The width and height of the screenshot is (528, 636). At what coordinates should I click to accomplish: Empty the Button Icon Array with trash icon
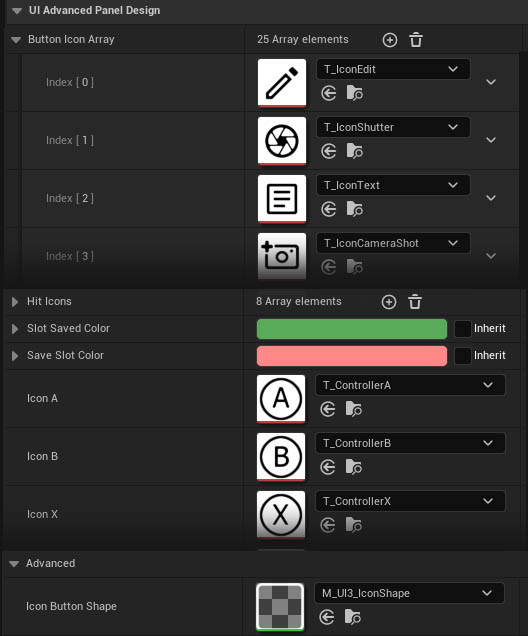pyautogui.click(x=416, y=40)
